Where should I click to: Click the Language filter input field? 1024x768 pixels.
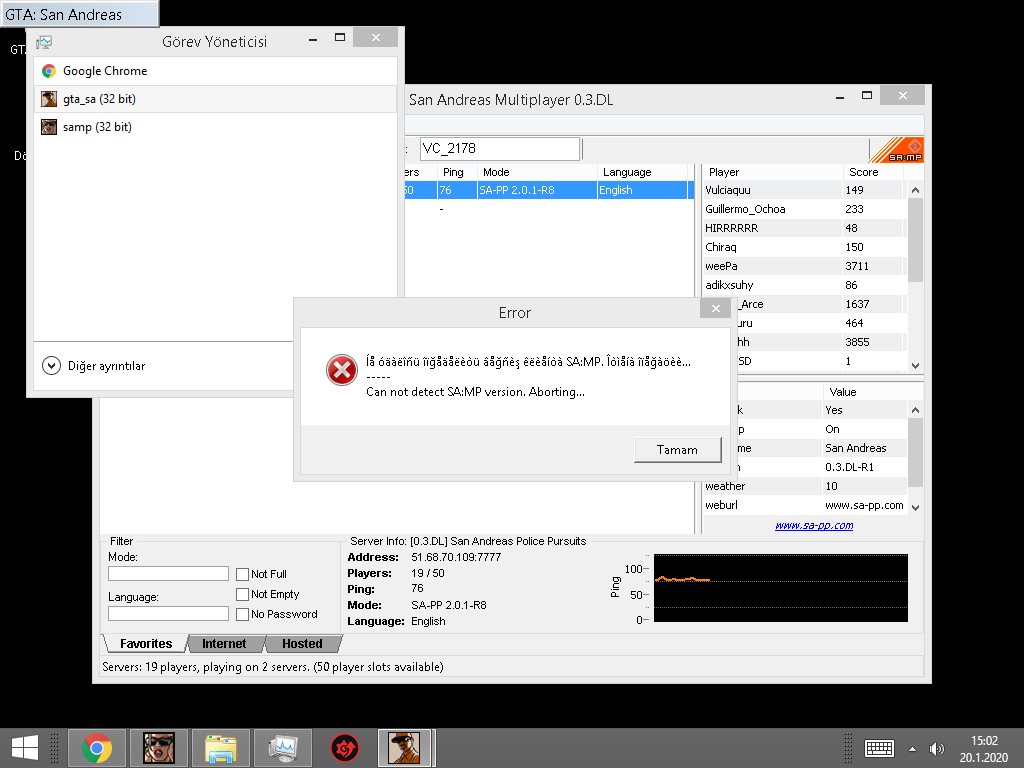pos(168,613)
